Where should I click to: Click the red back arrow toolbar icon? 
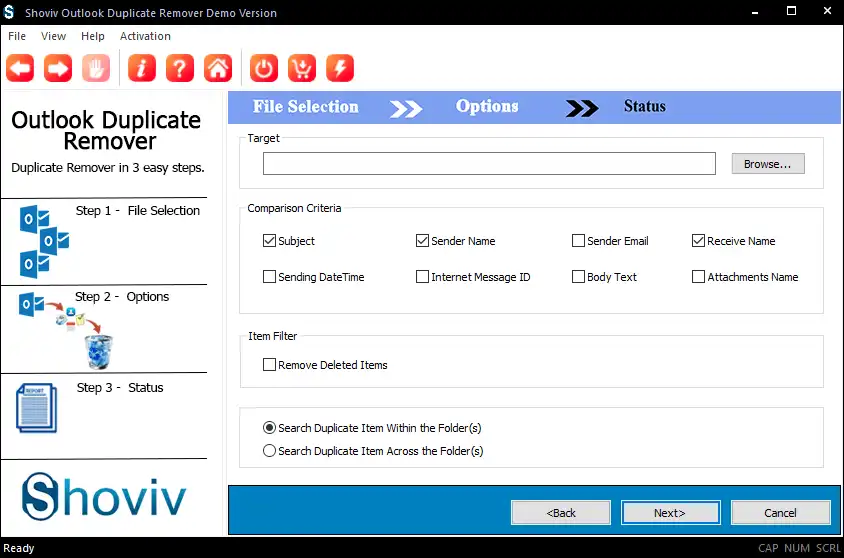(x=20, y=68)
